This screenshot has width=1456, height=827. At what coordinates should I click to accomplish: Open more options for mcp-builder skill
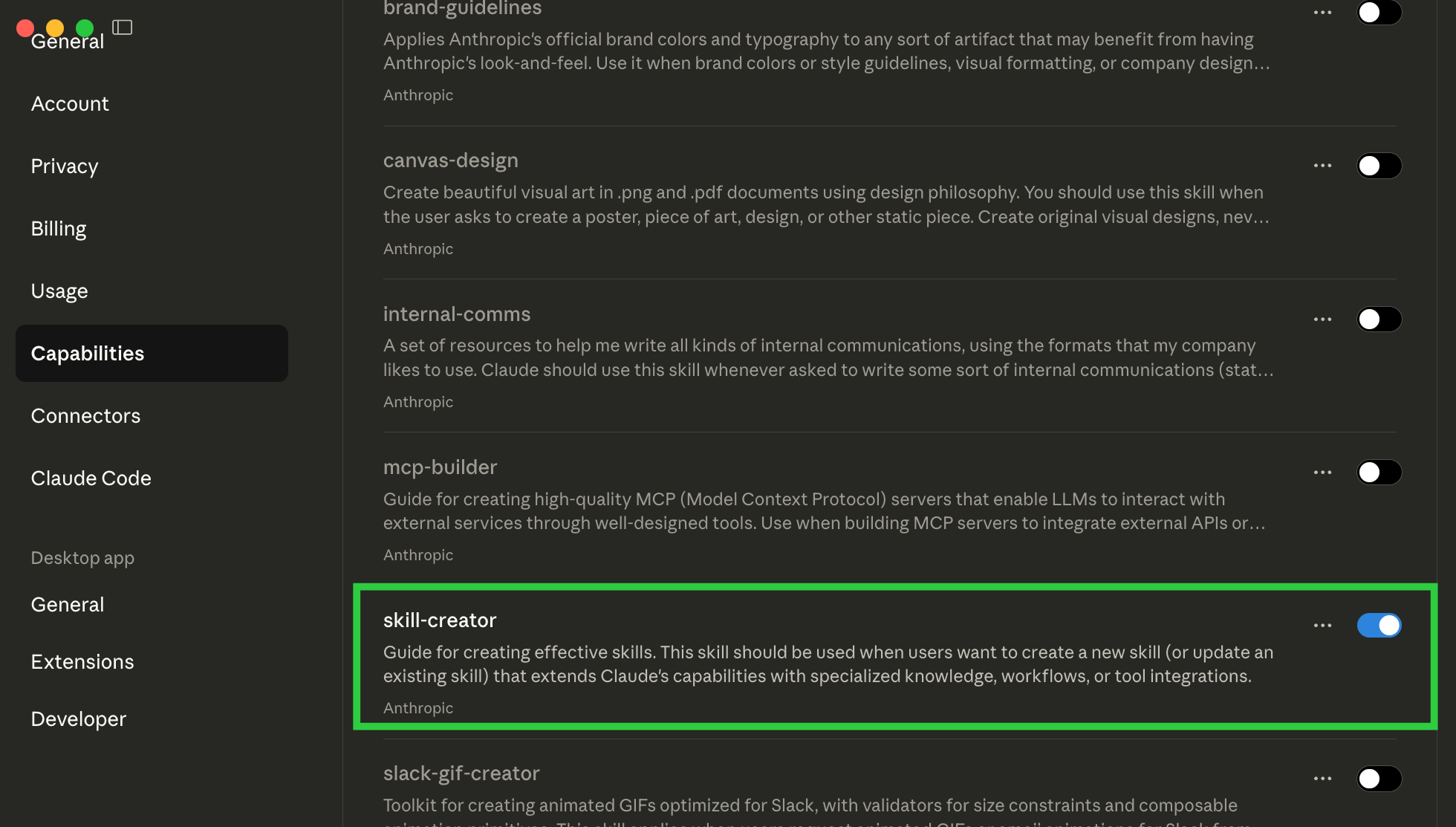[1322, 473]
